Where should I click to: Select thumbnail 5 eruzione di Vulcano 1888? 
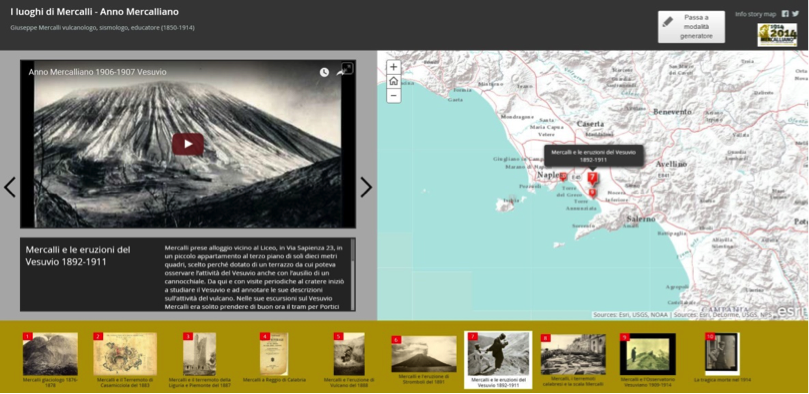(349, 354)
